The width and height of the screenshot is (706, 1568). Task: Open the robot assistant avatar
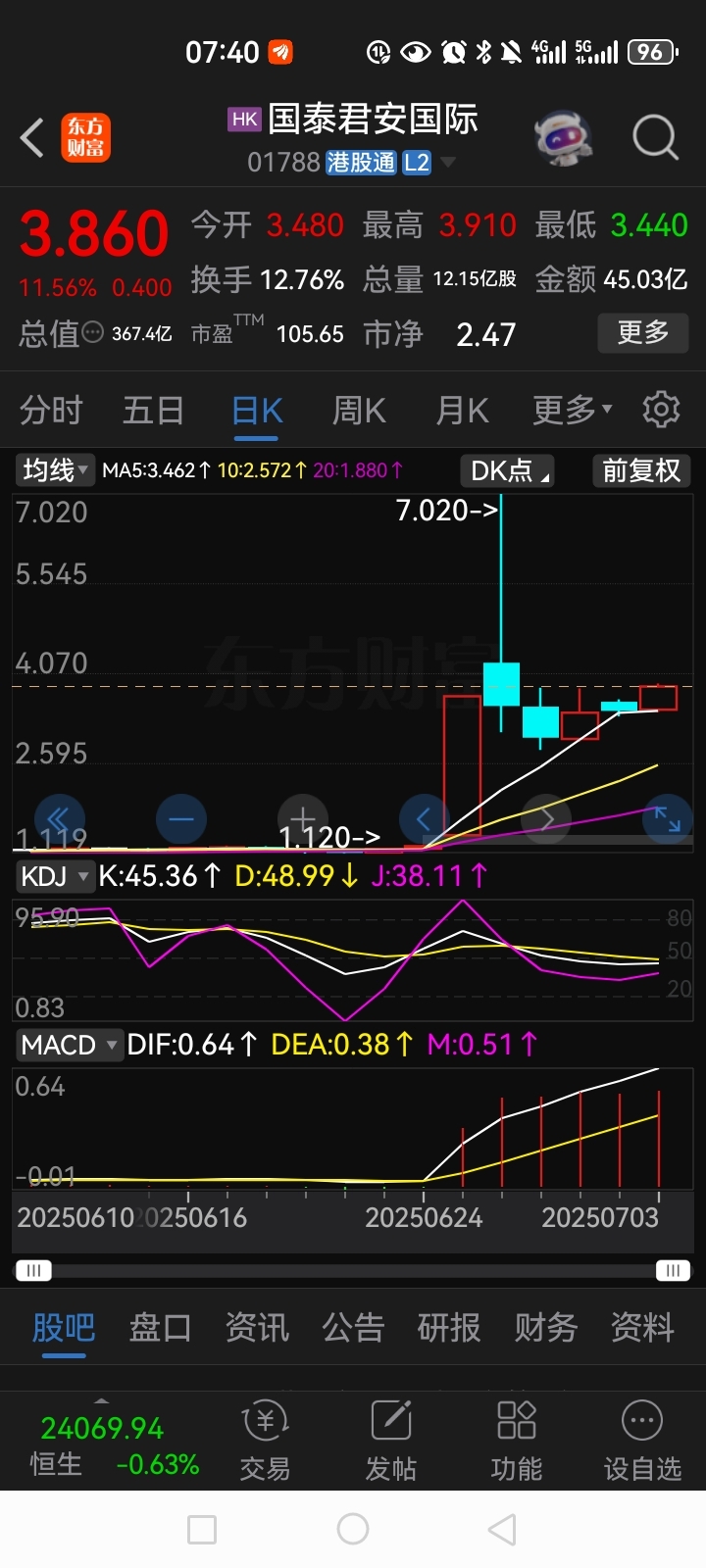point(563,137)
